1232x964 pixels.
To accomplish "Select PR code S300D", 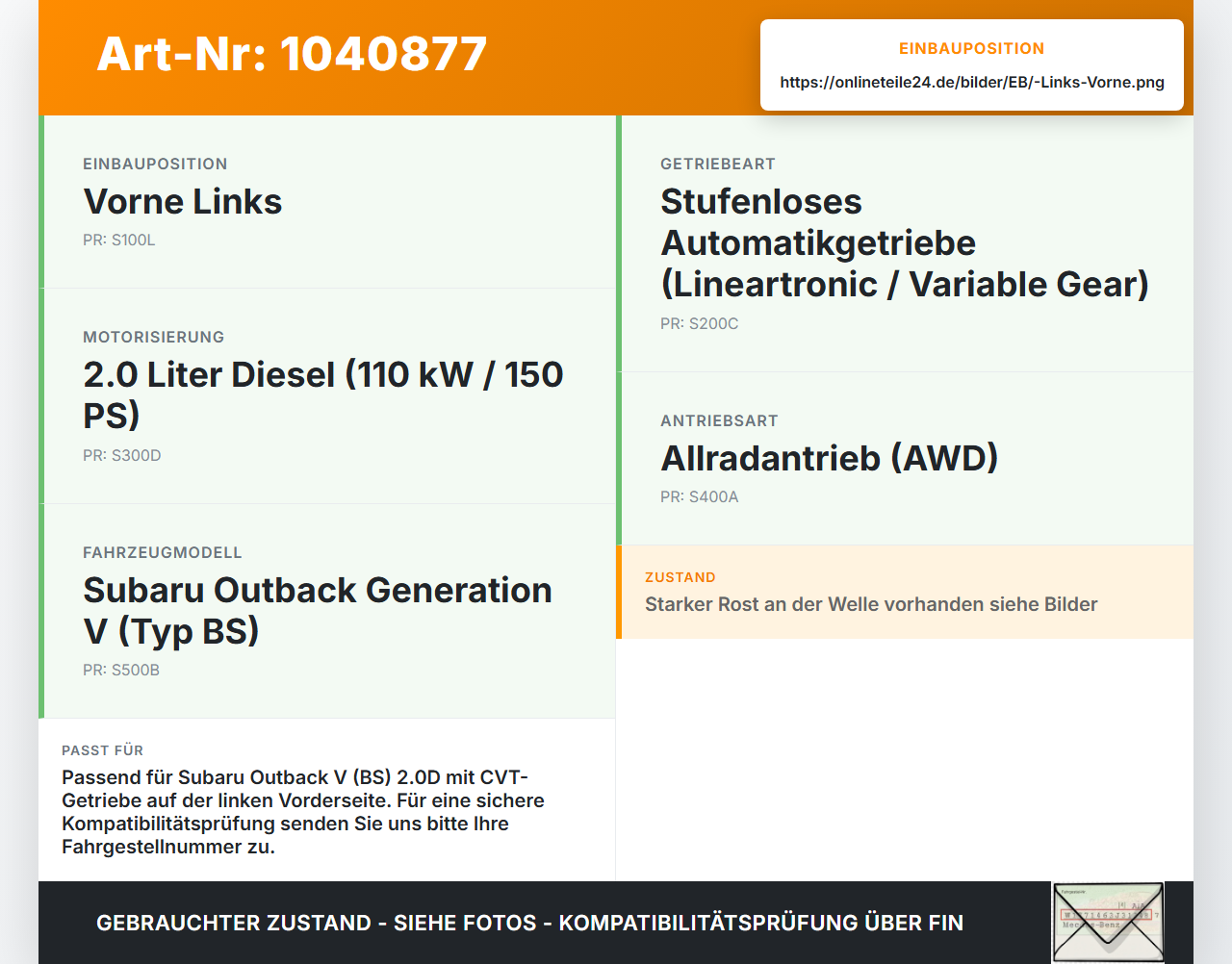I will 122,456.
